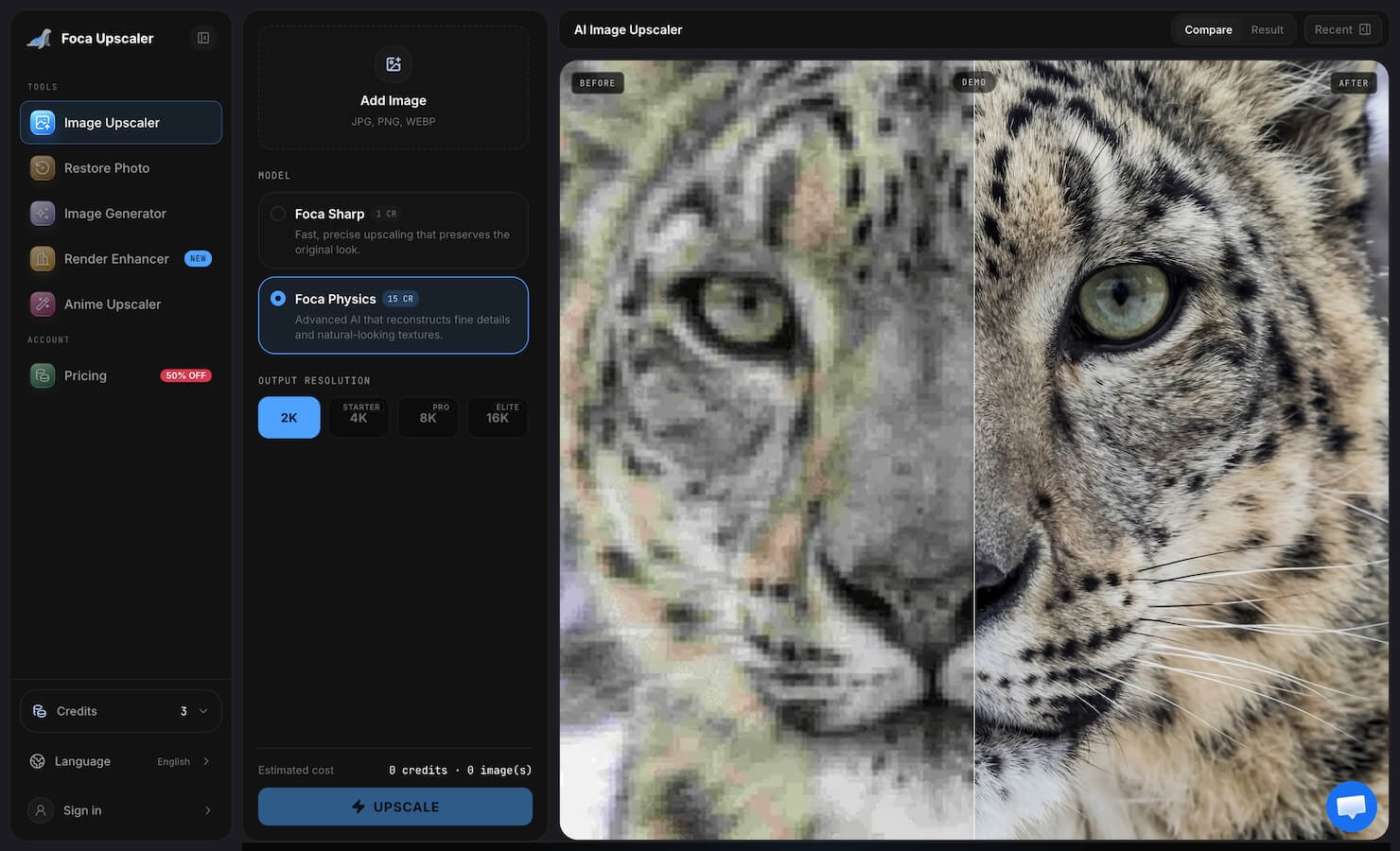Click the Language globe icon

(x=38, y=761)
